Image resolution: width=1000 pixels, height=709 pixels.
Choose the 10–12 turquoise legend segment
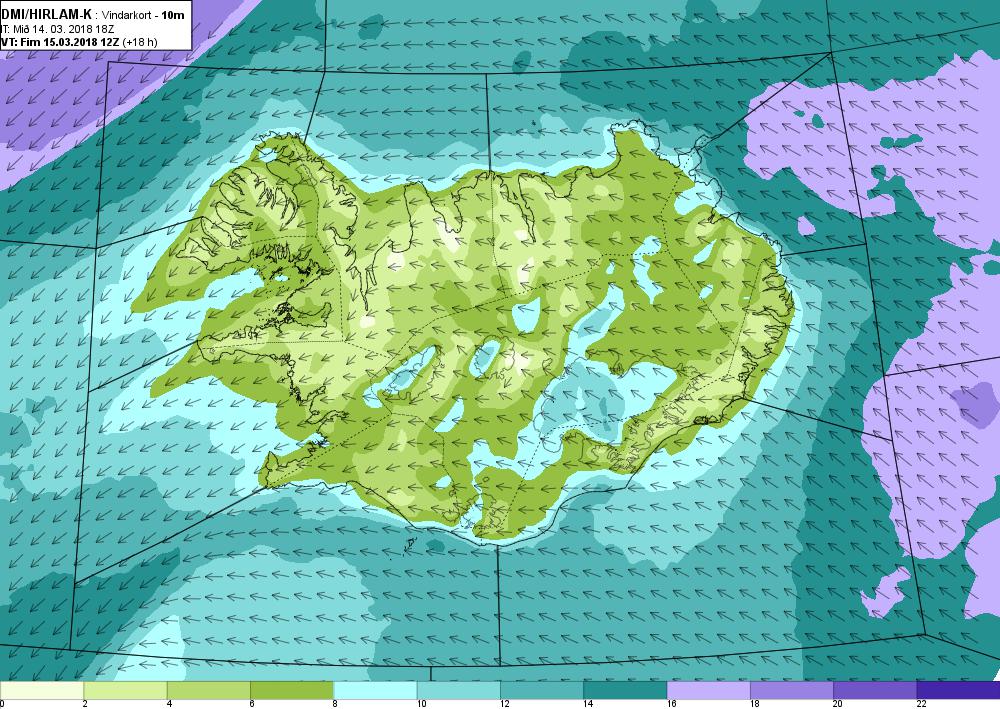(x=459, y=690)
